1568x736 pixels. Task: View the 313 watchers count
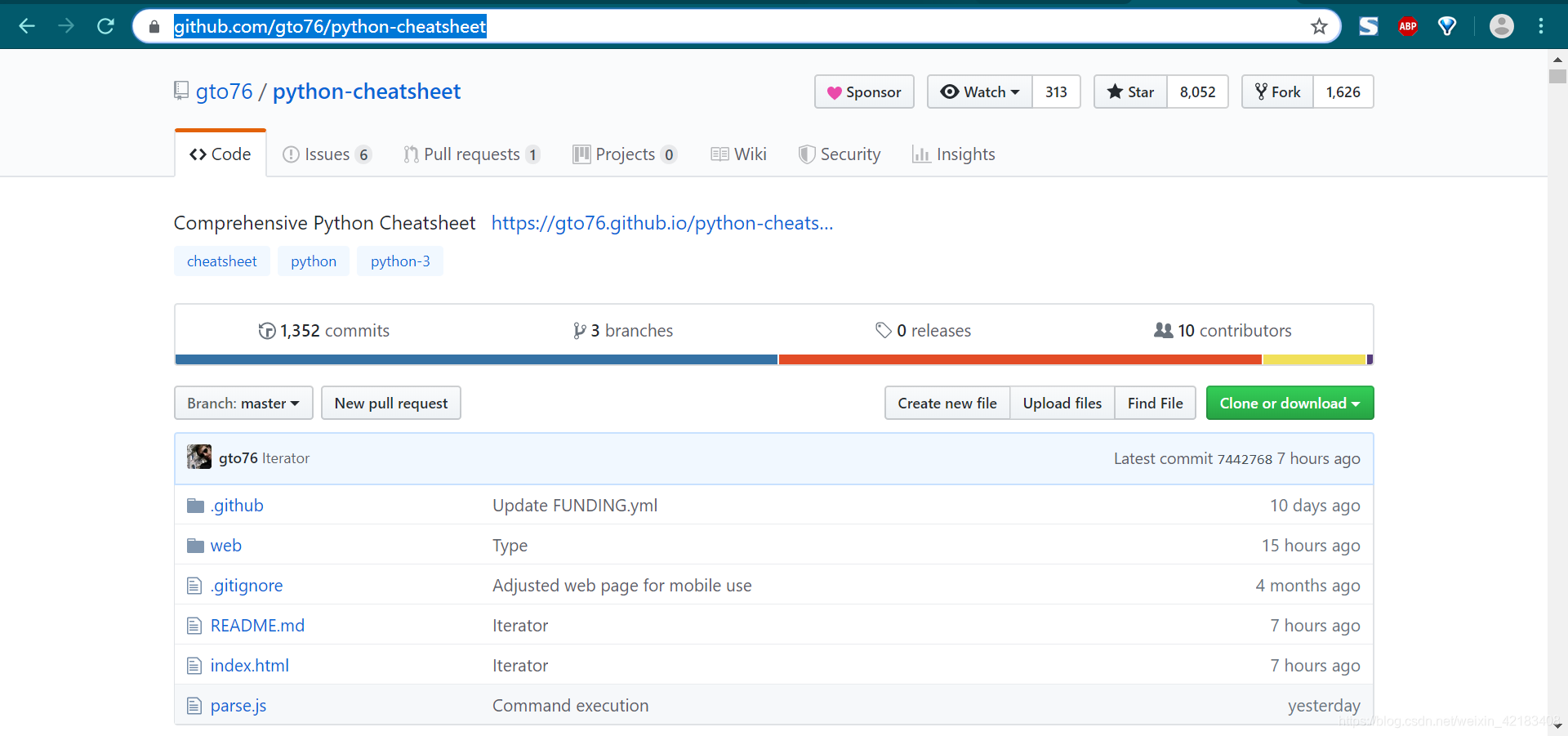coord(1056,91)
